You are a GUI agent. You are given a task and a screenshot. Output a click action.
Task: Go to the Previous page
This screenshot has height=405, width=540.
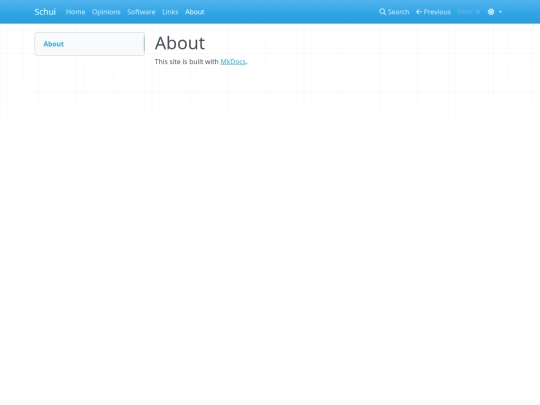[x=433, y=12]
